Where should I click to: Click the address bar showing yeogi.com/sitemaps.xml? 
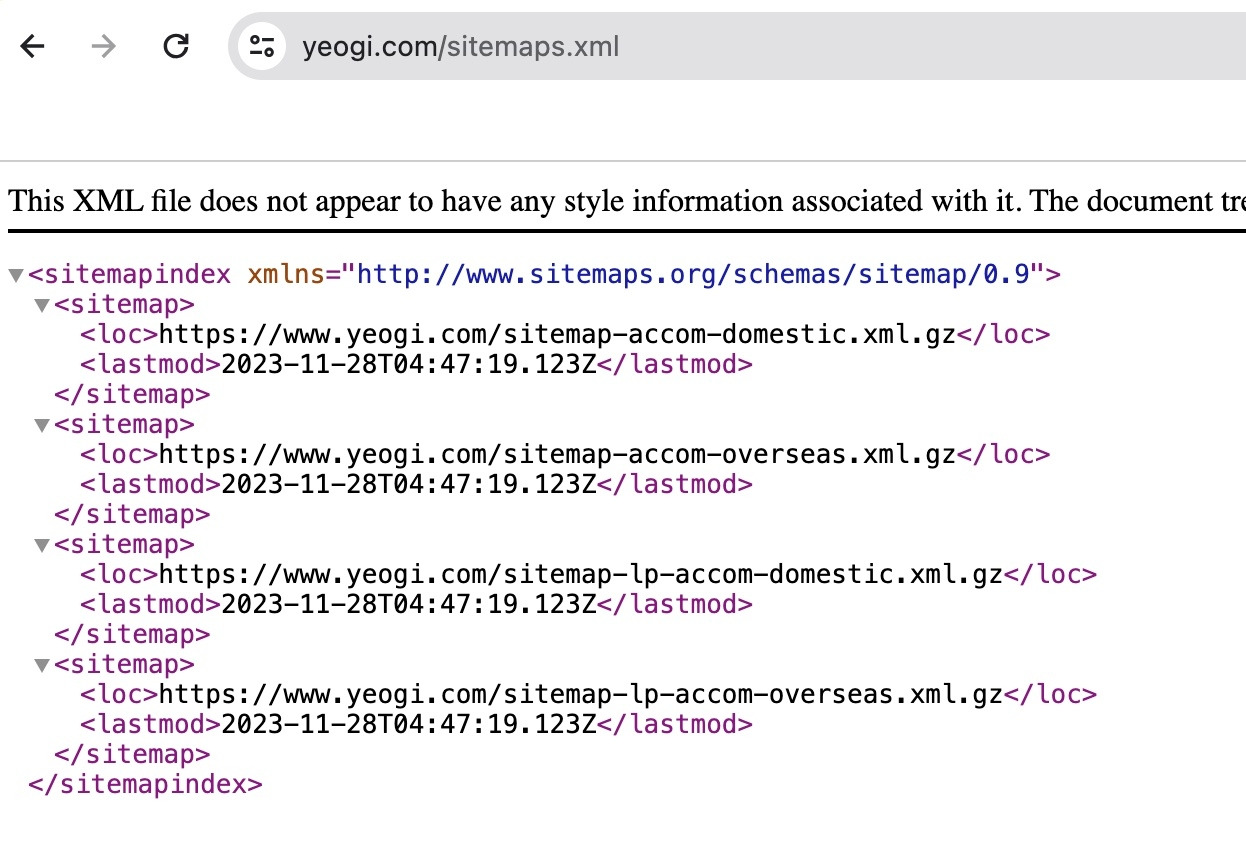pos(460,46)
